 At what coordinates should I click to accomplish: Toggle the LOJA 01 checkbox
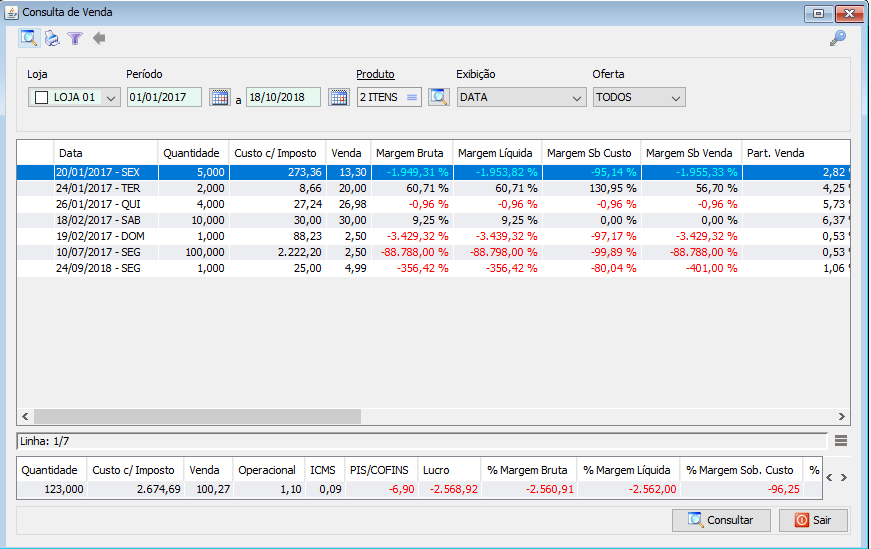pos(41,98)
